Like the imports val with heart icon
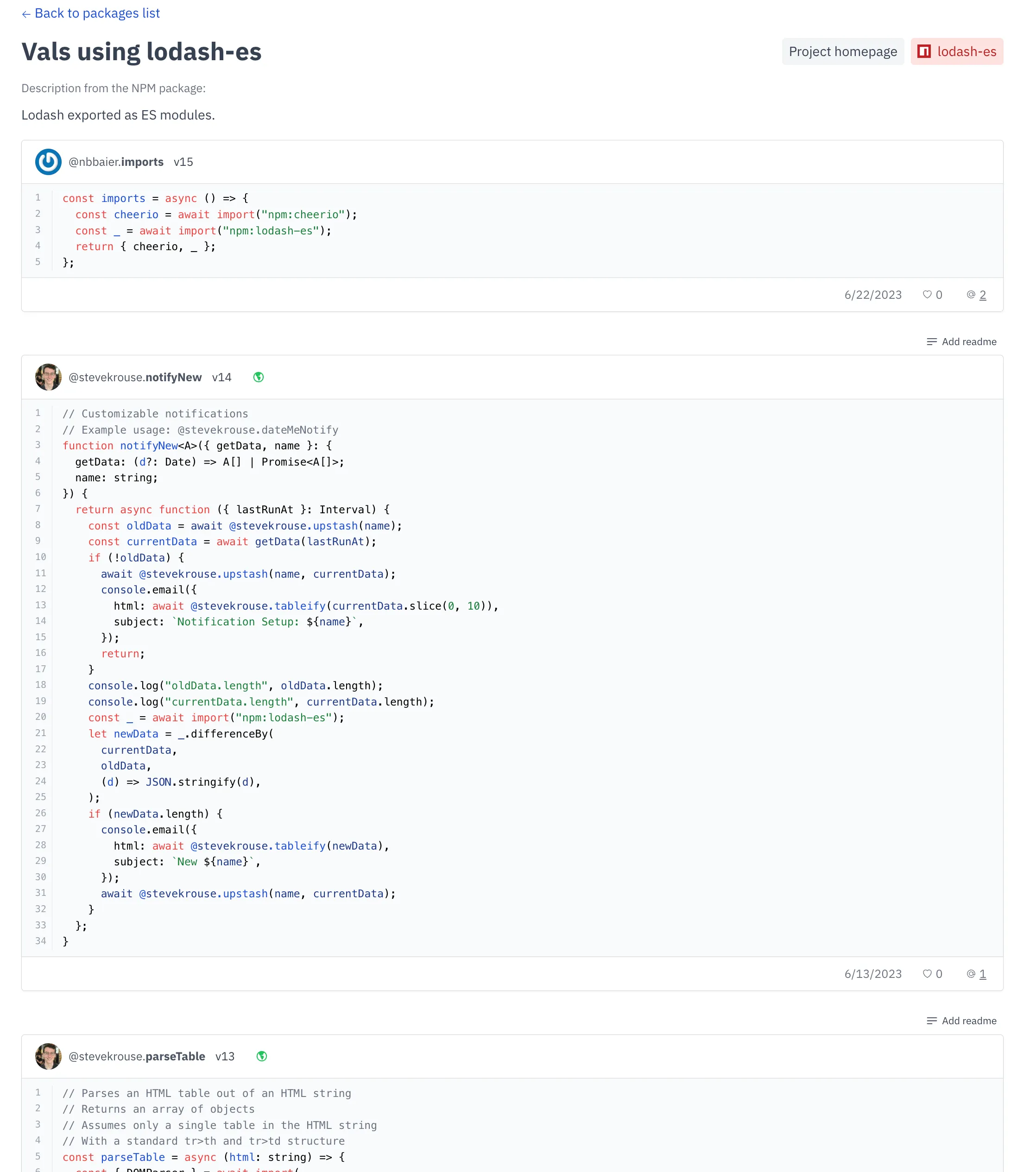1036x1172 pixels. pyautogui.click(x=927, y=295)
